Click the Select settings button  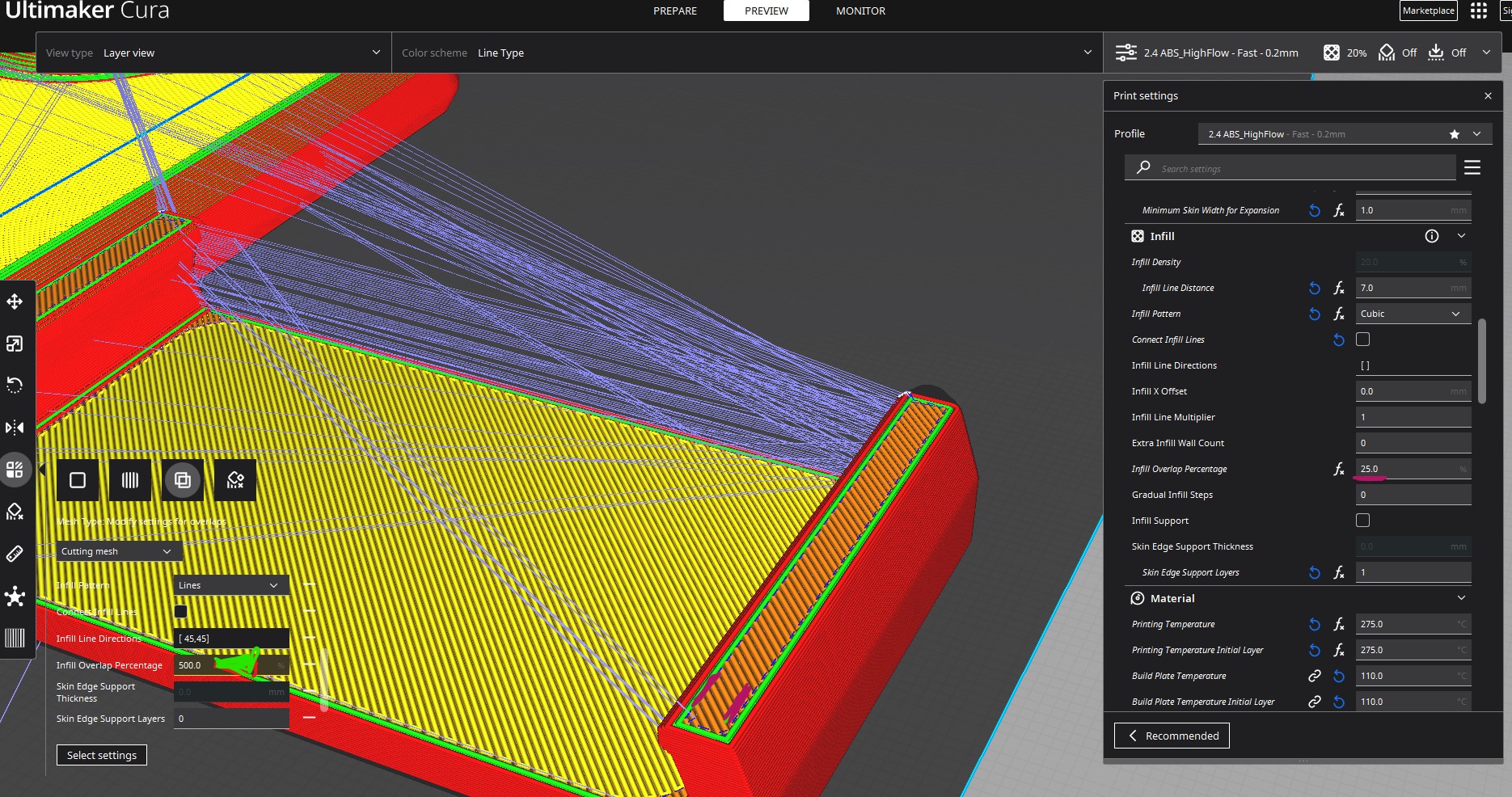[101, 754]
